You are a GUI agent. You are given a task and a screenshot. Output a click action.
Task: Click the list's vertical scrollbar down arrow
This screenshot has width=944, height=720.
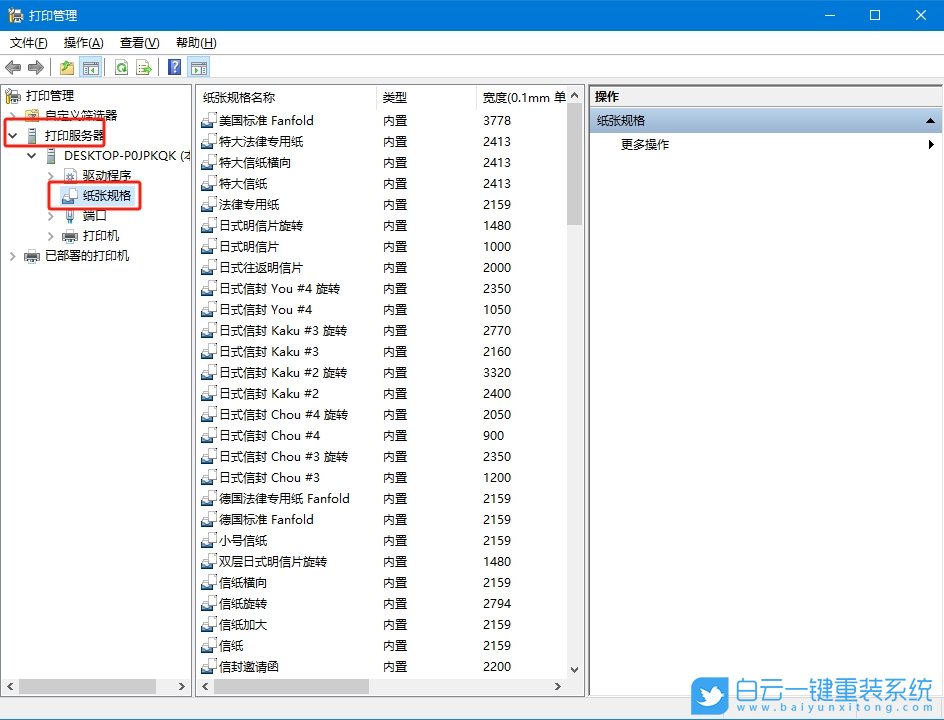tap(576, 669)
